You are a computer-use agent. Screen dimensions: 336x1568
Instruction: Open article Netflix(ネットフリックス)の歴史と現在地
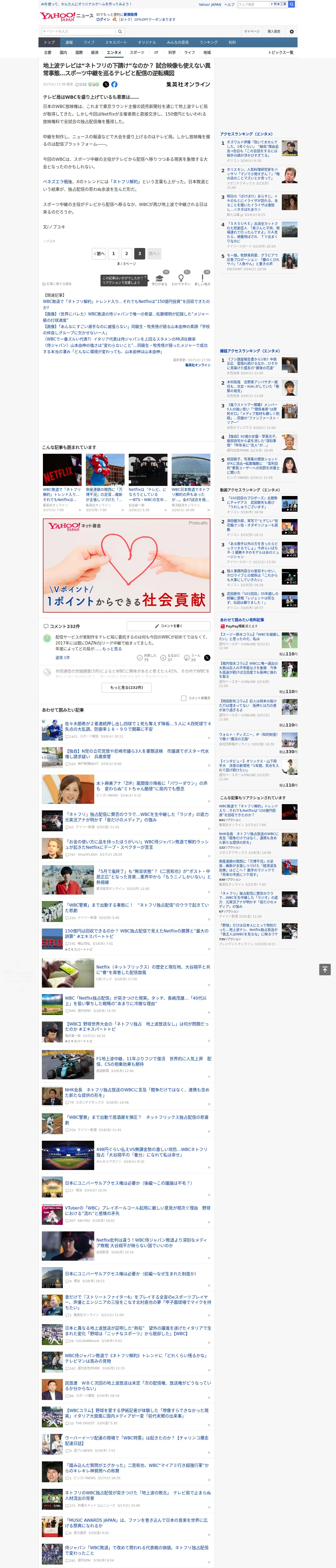tap(153, 969)
